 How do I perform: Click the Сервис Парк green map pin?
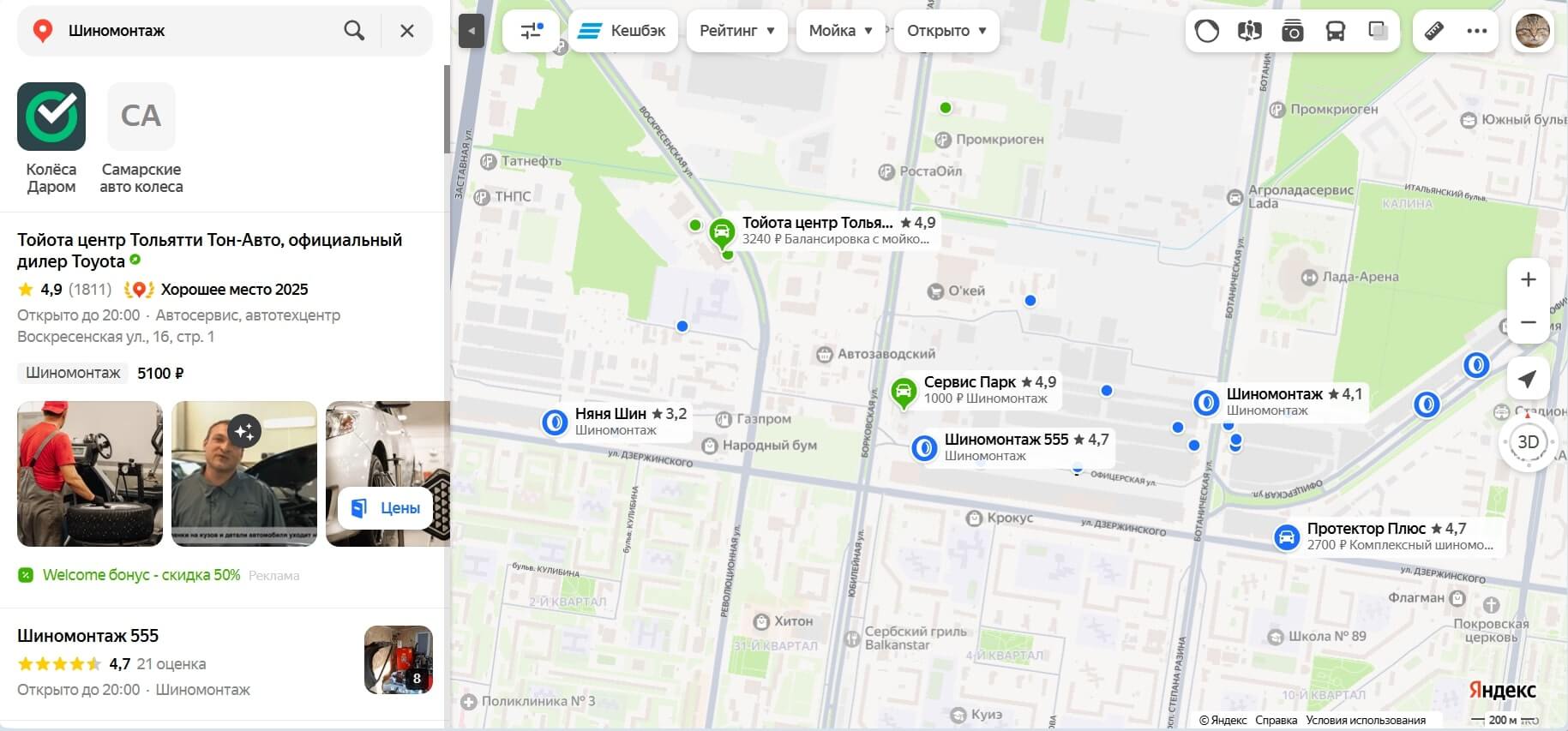tap(904, 393)
